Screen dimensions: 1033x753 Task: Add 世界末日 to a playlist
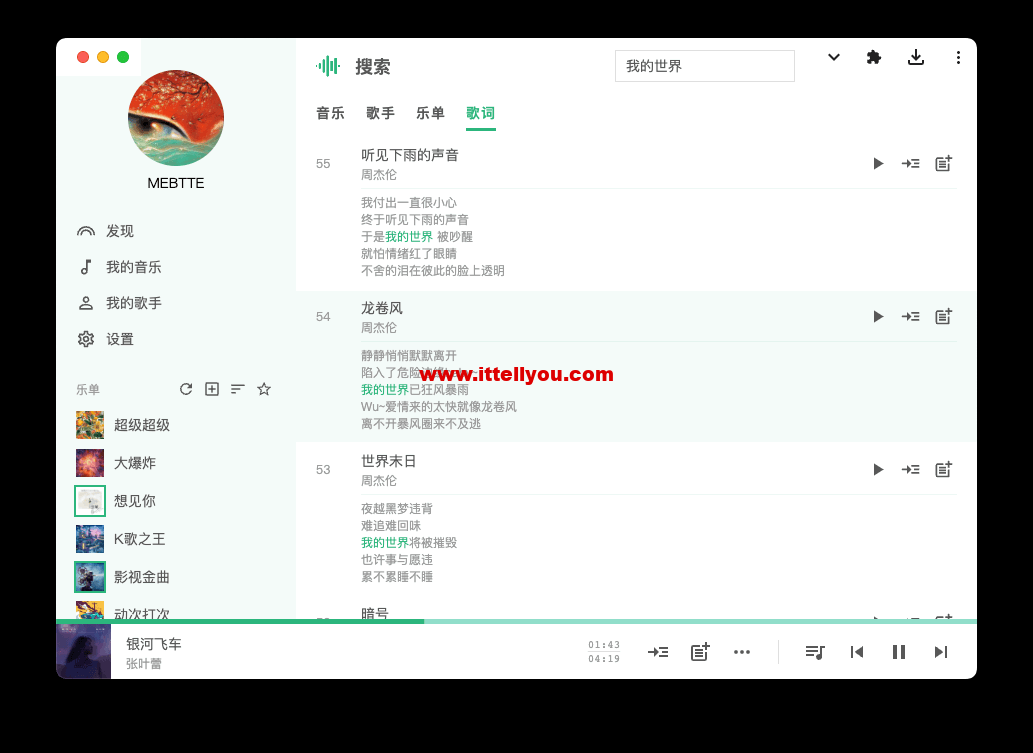click(943, 469)
